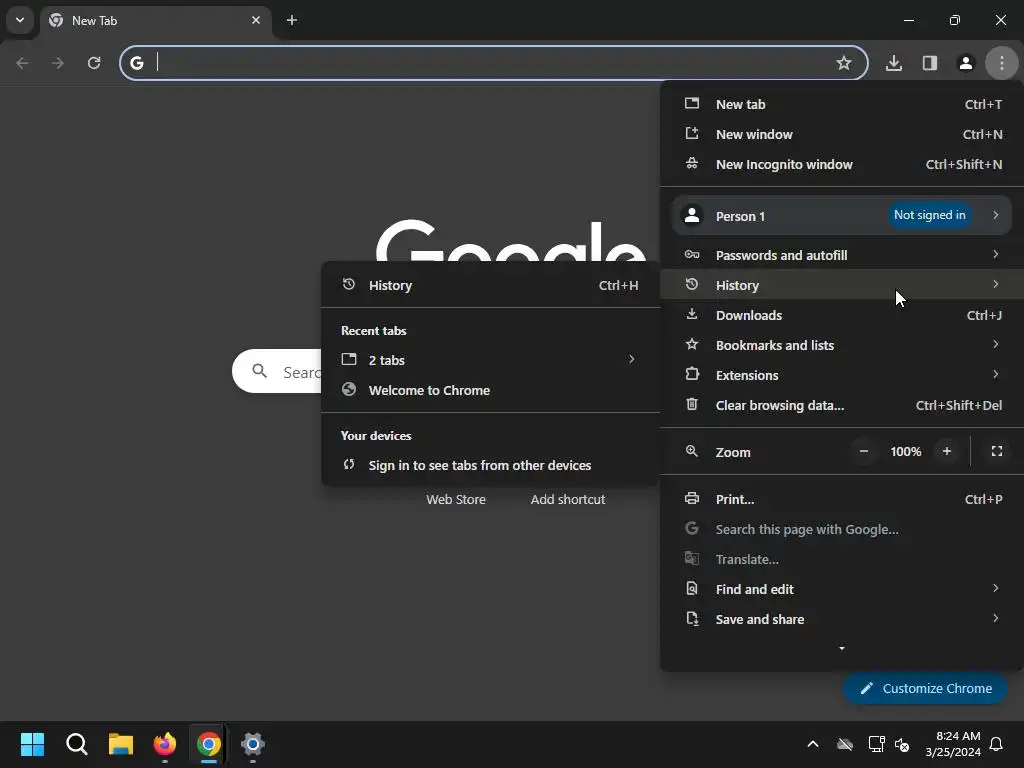
Task: Close the New Tab tab
Action: [255, 20]
